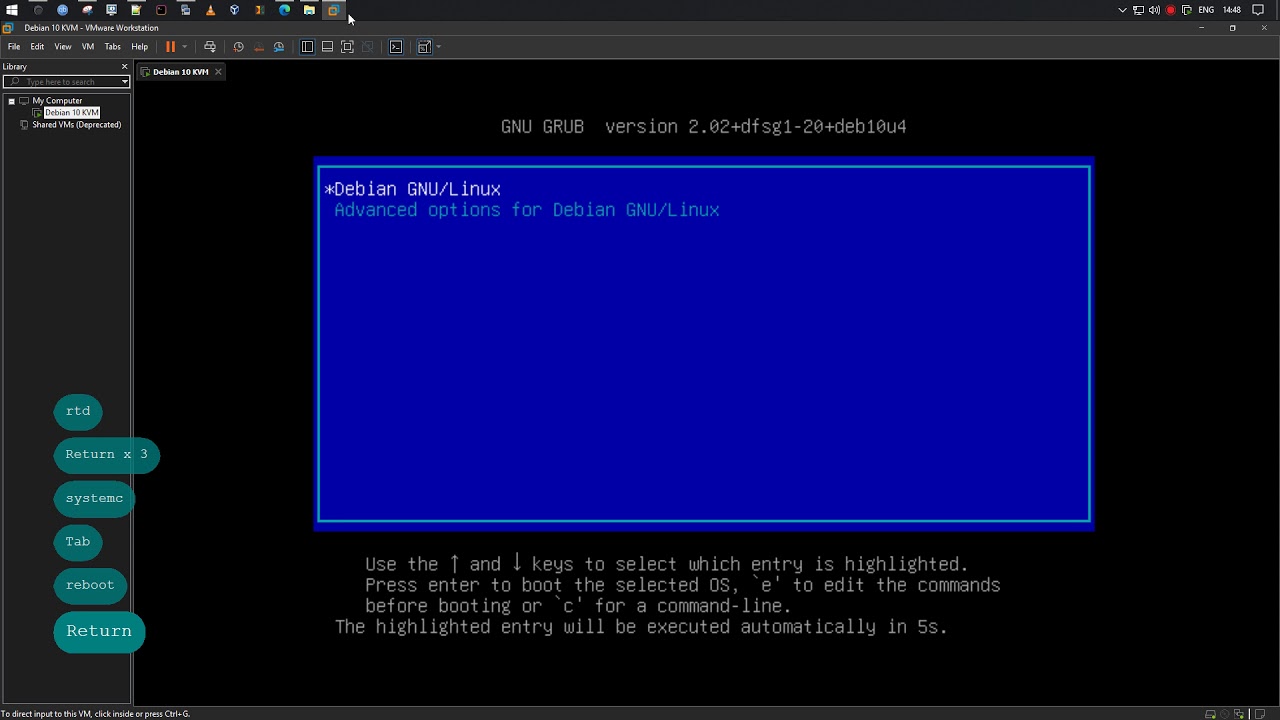
Task: Click the ENG language indicator
Action: 1206,10
